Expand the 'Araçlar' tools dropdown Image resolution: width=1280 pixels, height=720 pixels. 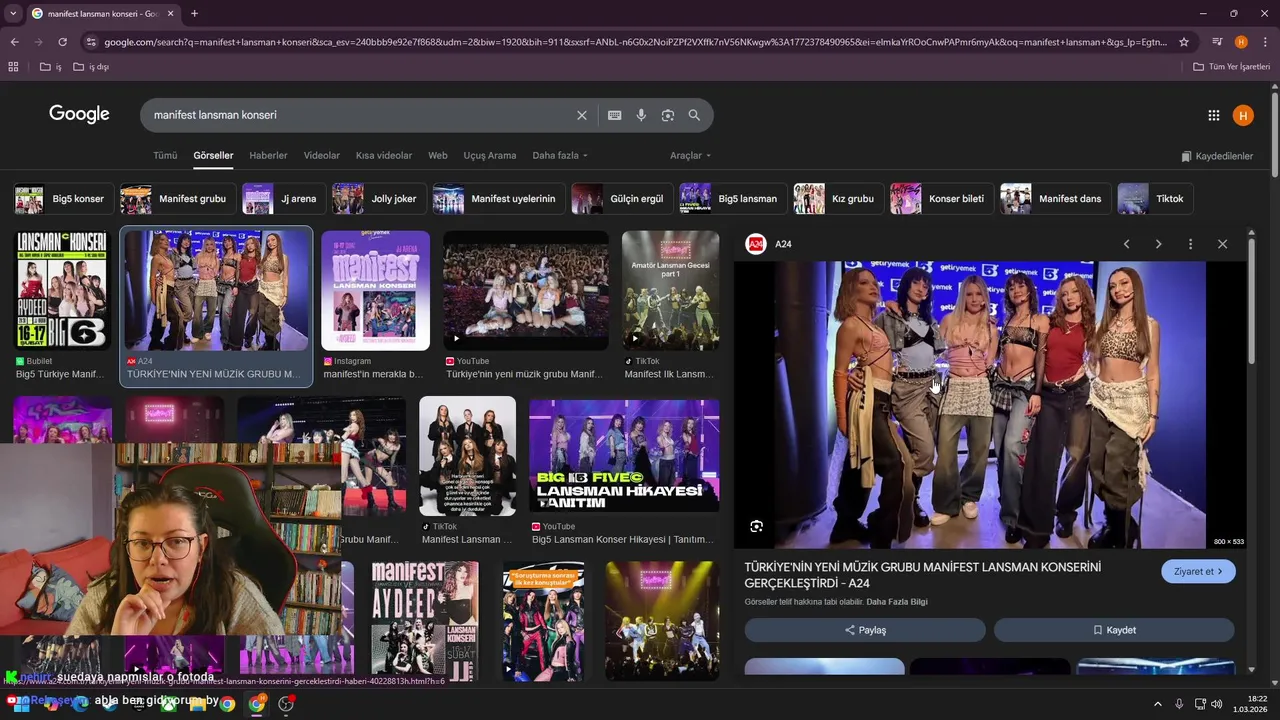point(691,155)
